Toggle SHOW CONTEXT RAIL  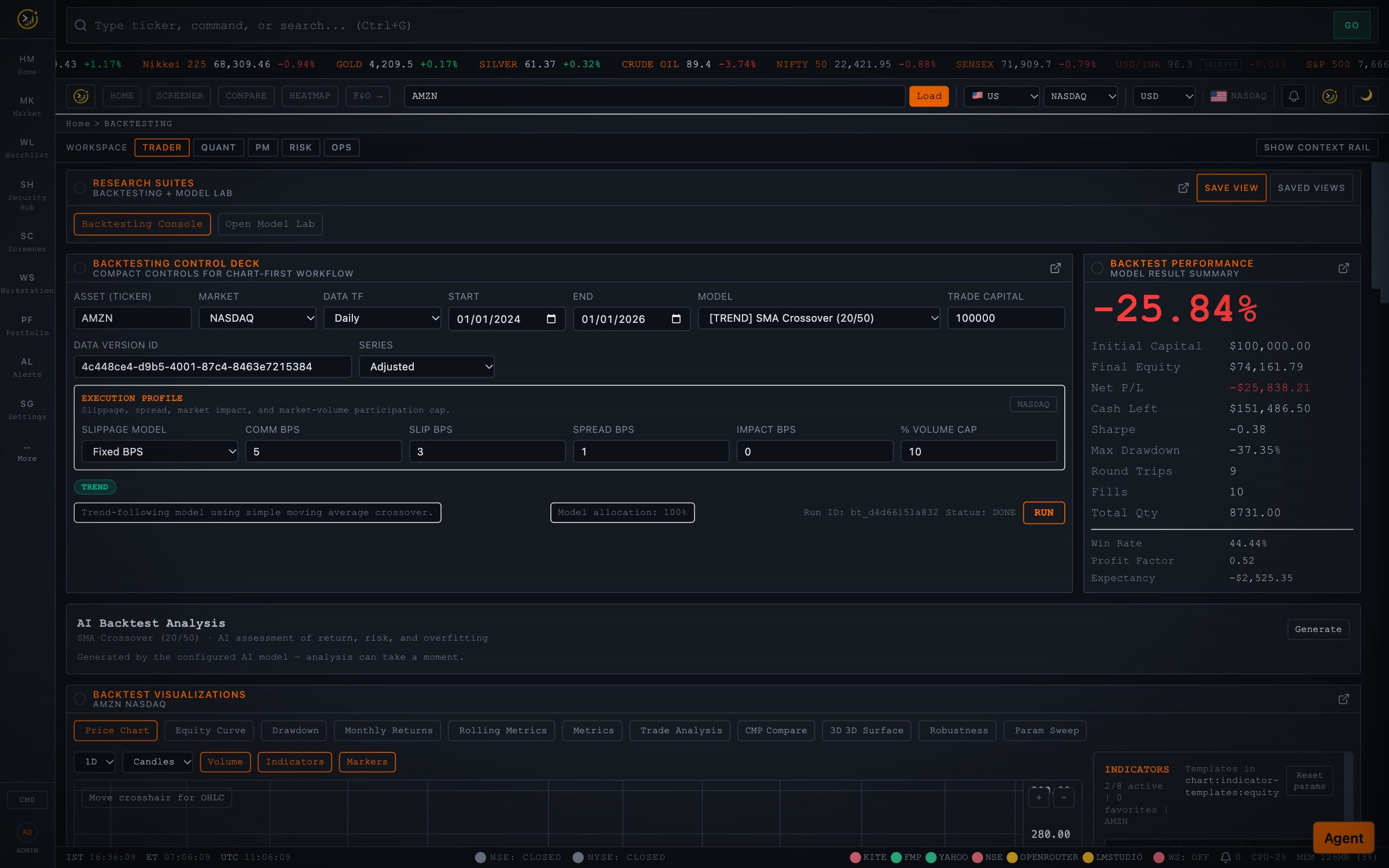1317,148
